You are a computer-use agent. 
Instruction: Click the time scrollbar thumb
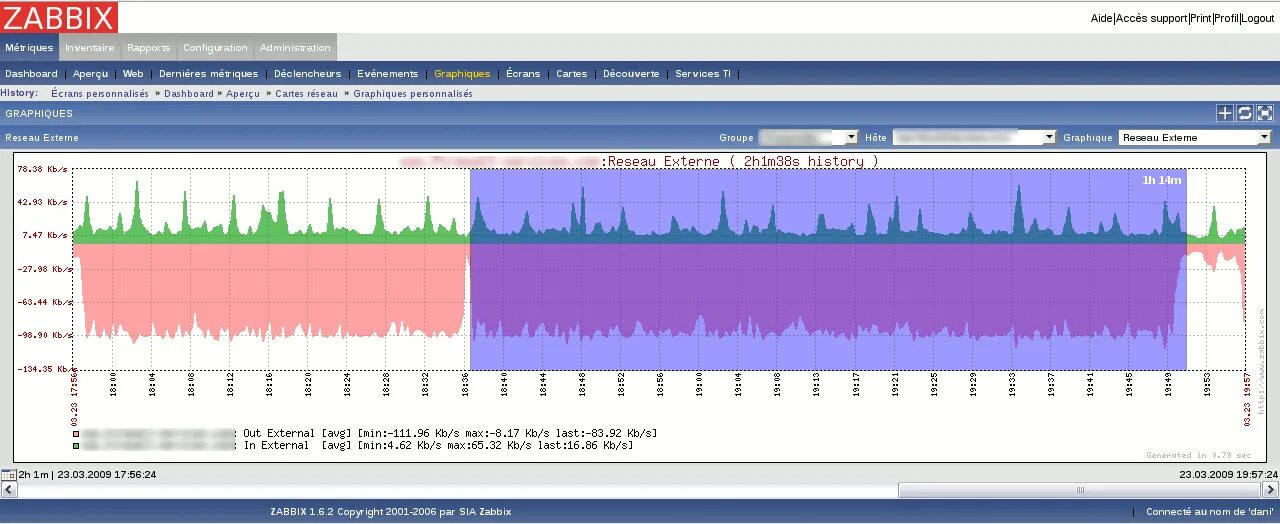coord(1079,490)
